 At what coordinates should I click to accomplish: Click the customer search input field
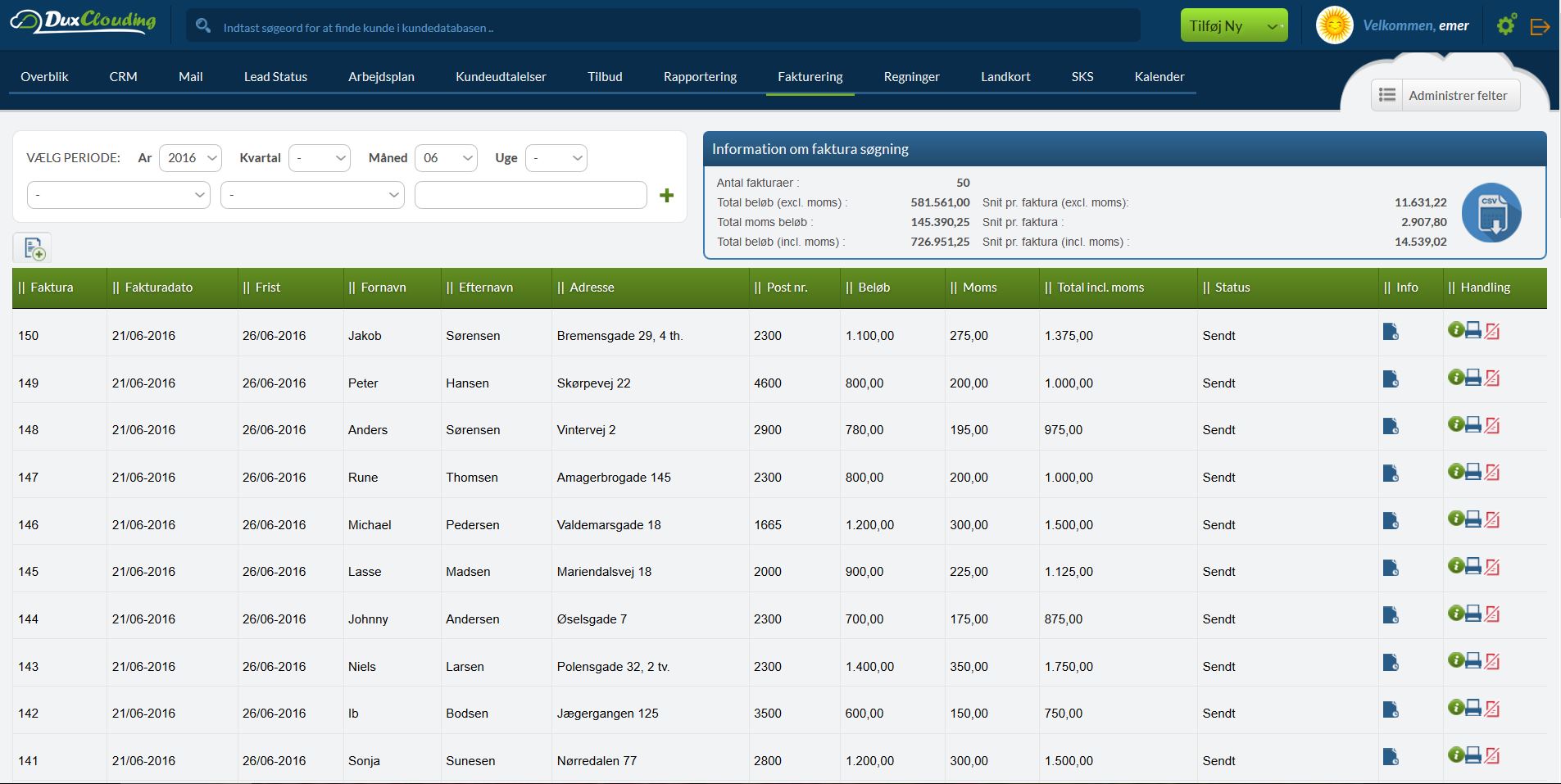(x=662, y=26)
